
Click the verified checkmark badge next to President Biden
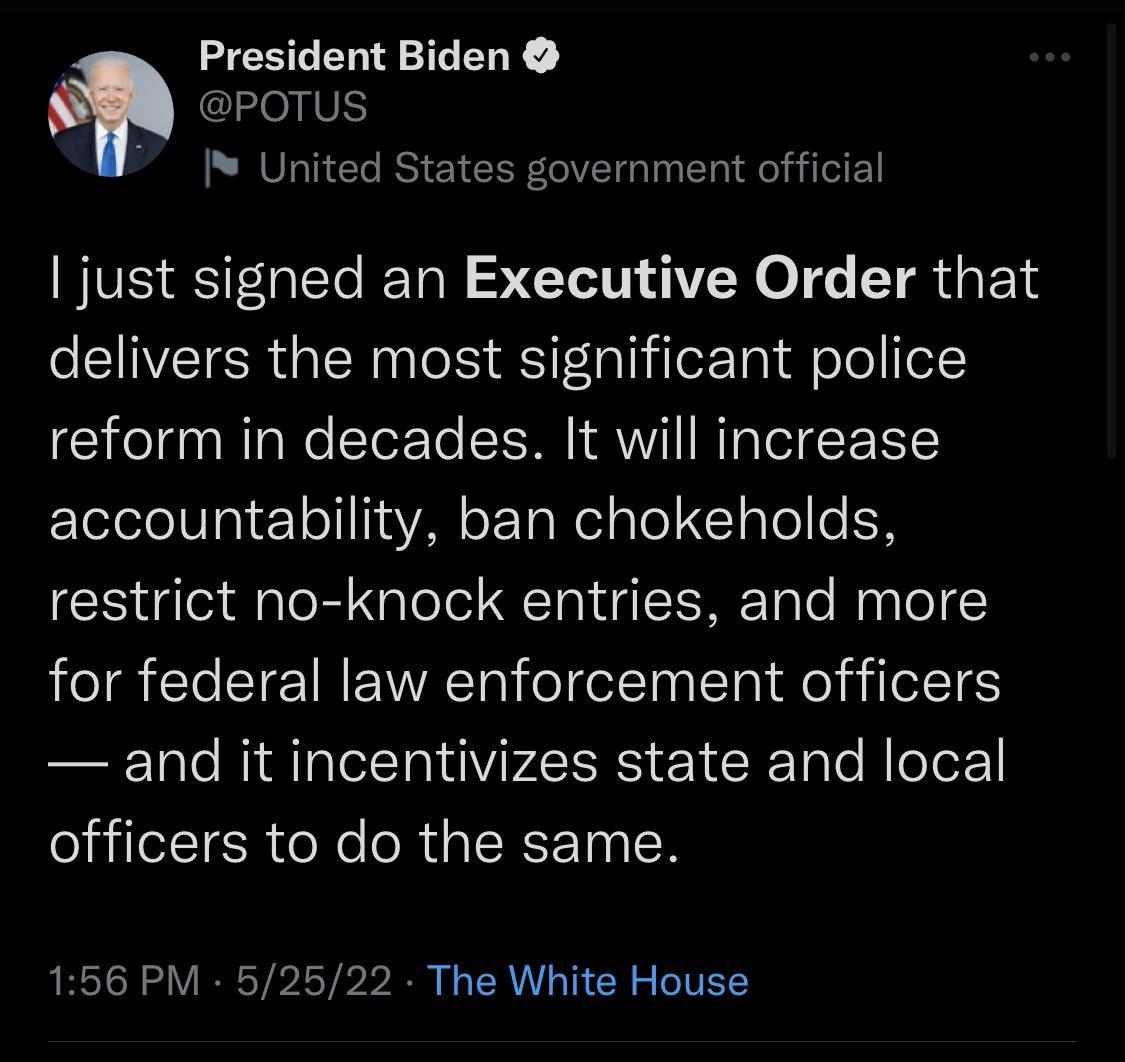(541, 56)
